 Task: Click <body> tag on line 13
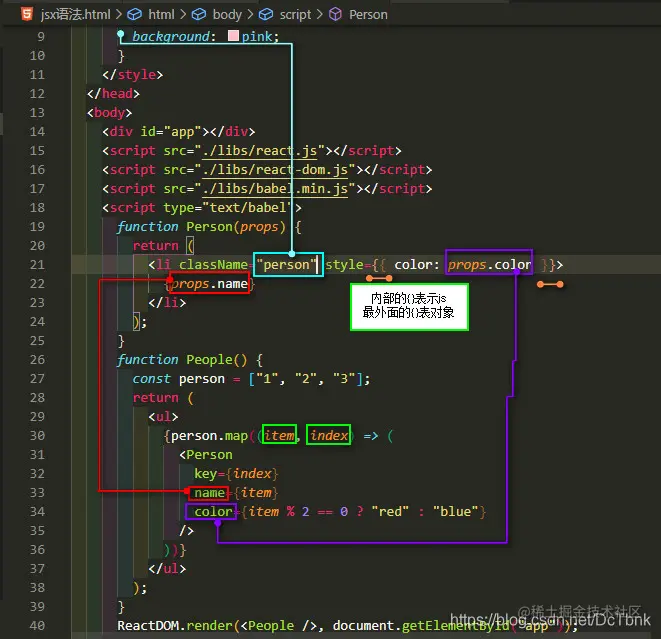pyautogui.click(x=110, y=113)
